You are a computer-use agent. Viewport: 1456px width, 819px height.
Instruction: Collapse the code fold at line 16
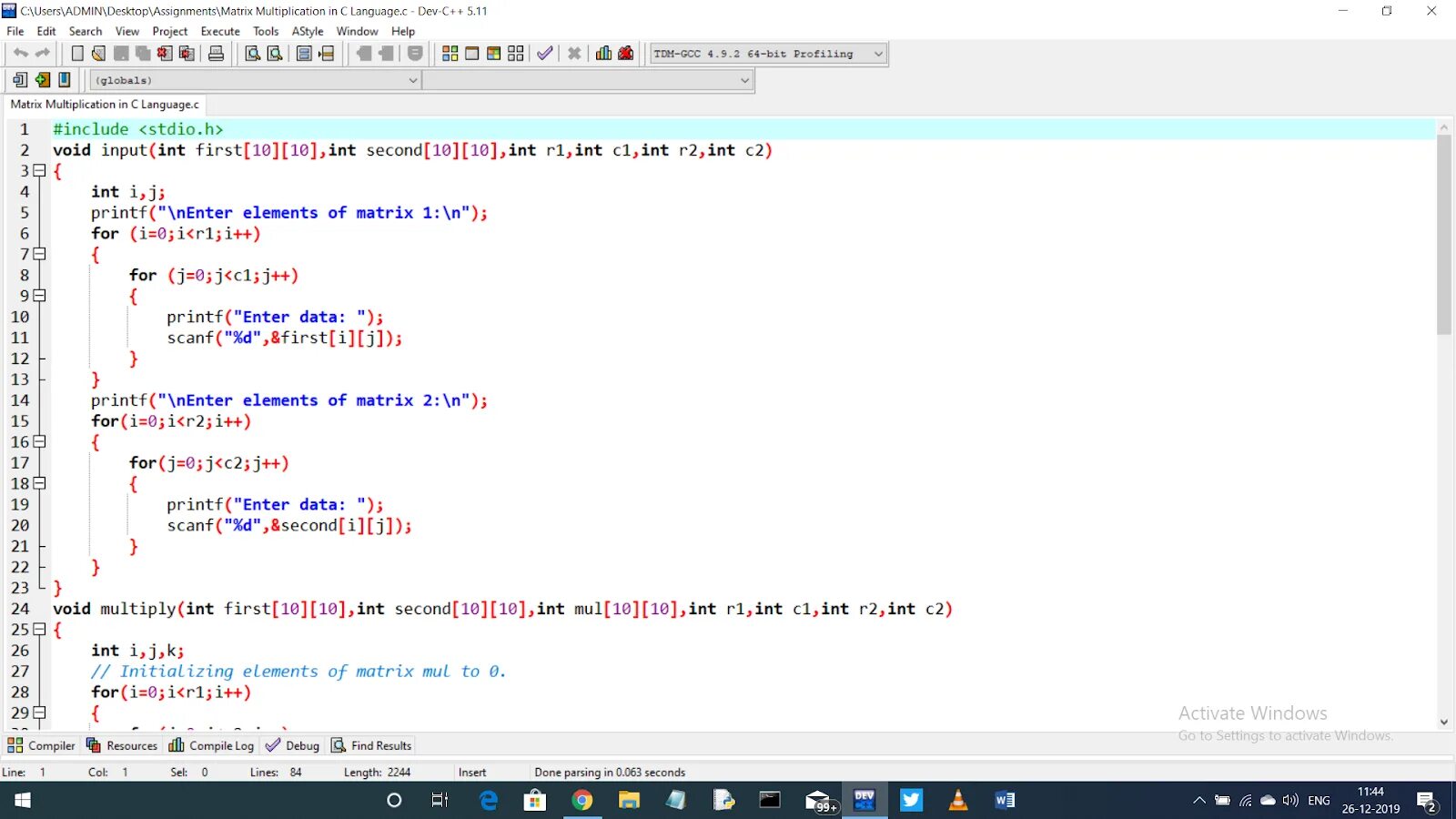[39, 441]
